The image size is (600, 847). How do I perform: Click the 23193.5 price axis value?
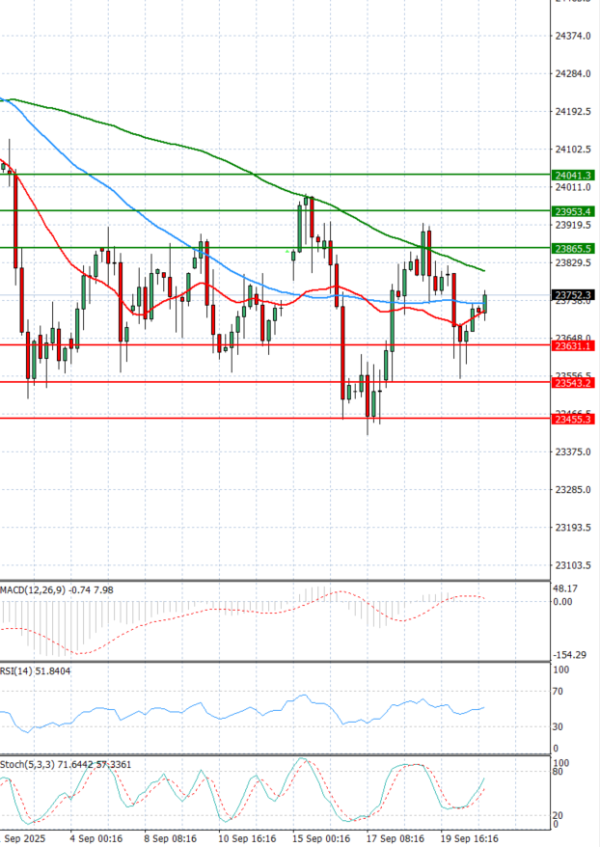573,527
